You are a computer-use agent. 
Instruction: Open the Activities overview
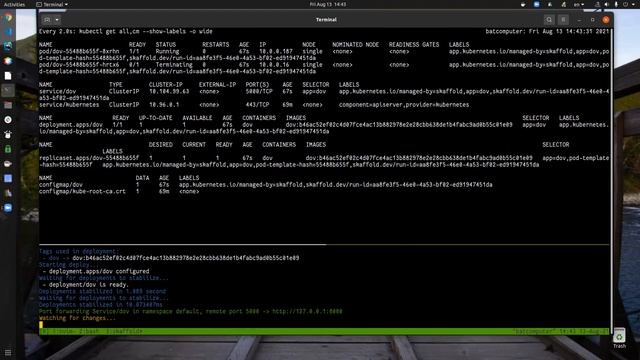(14, 4)
